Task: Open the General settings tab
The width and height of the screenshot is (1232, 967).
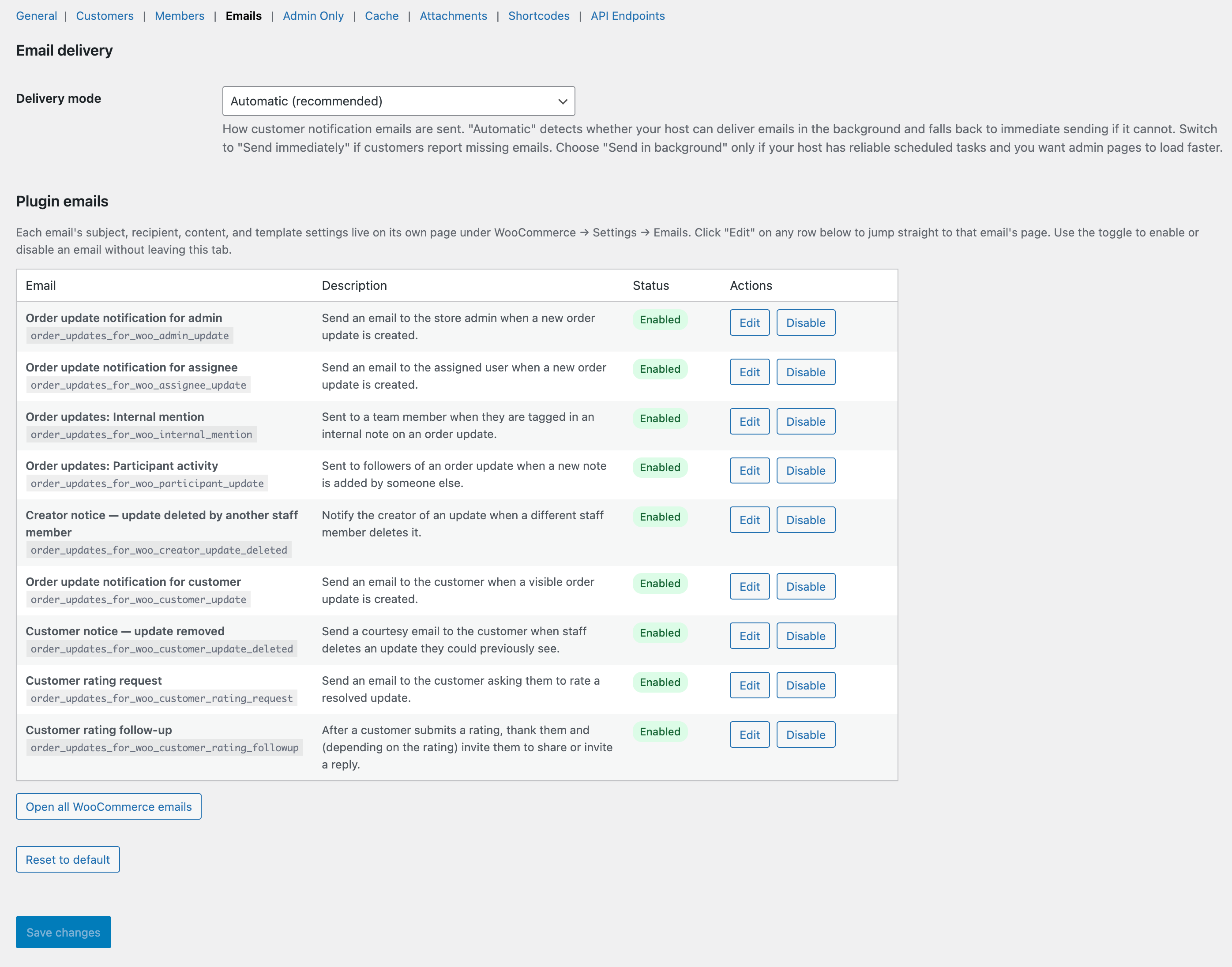Action: [36, 16]
